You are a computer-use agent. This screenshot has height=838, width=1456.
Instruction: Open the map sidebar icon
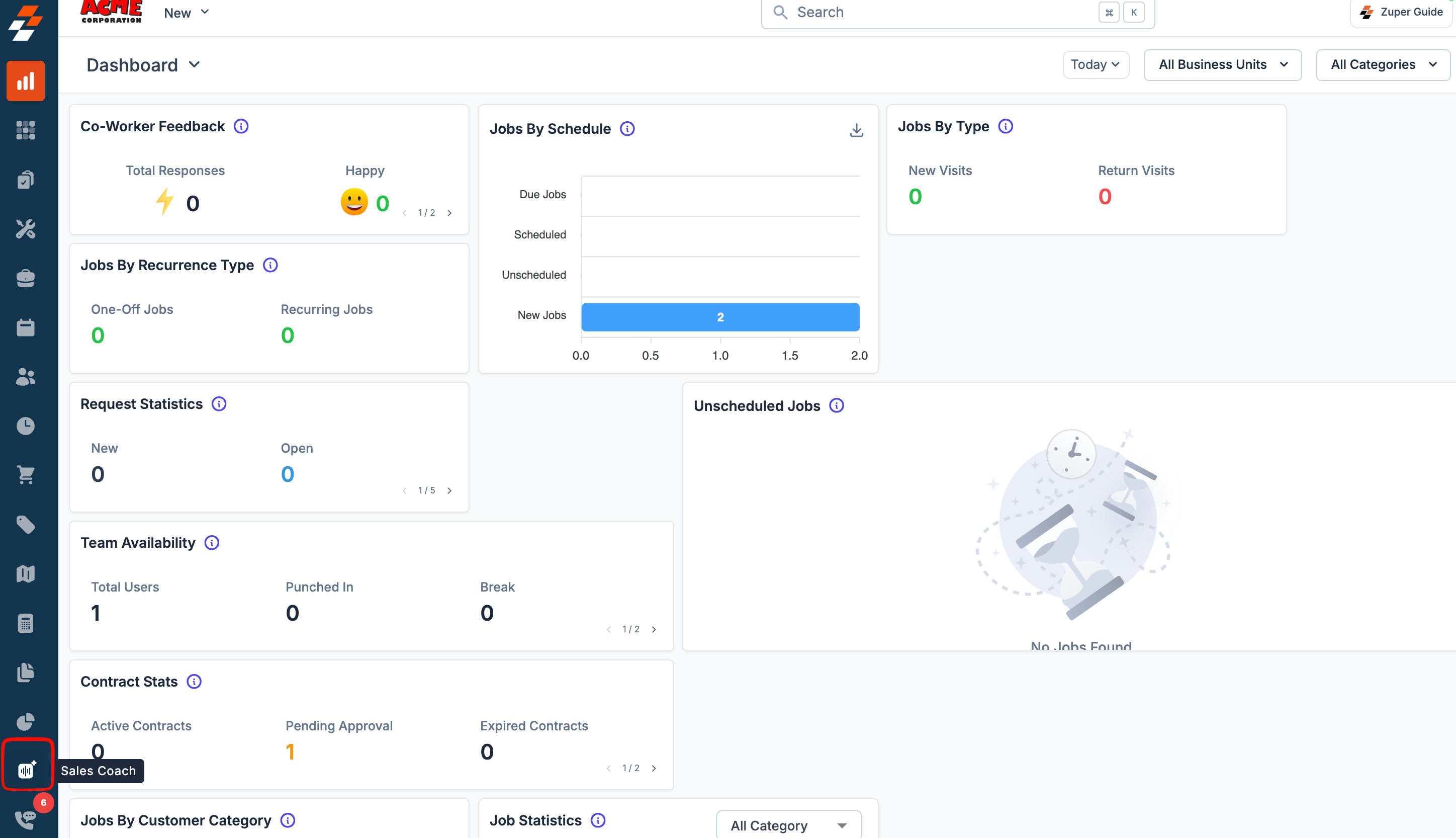tap(25, 574)
